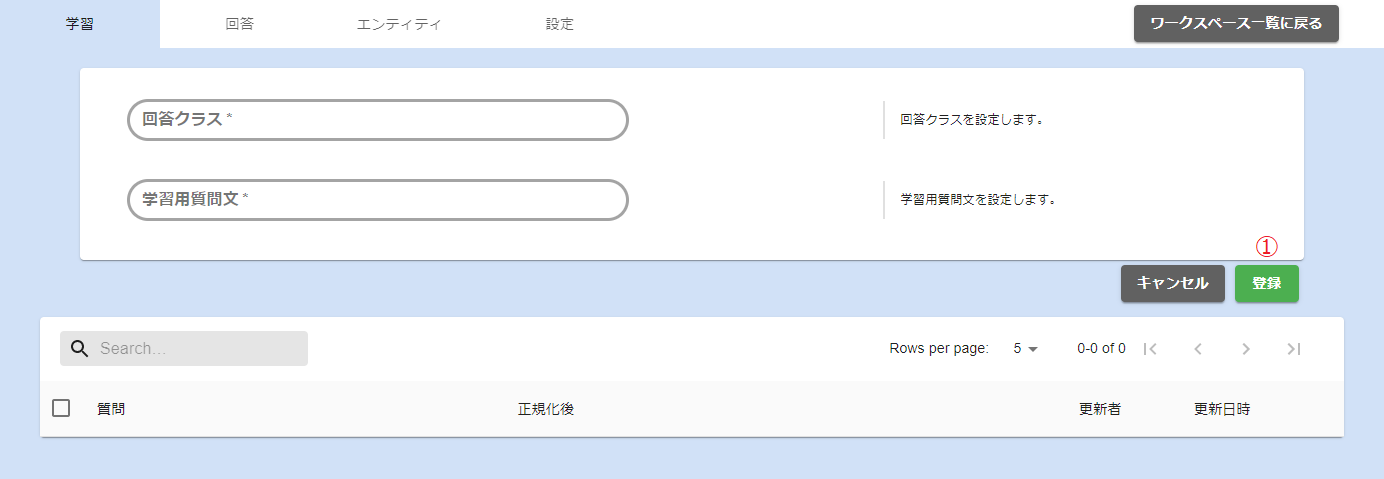This screenshot has height=479, width=1384.
Task: Open the Rows per page dropdown
Action: click(x=1026, y=349)
